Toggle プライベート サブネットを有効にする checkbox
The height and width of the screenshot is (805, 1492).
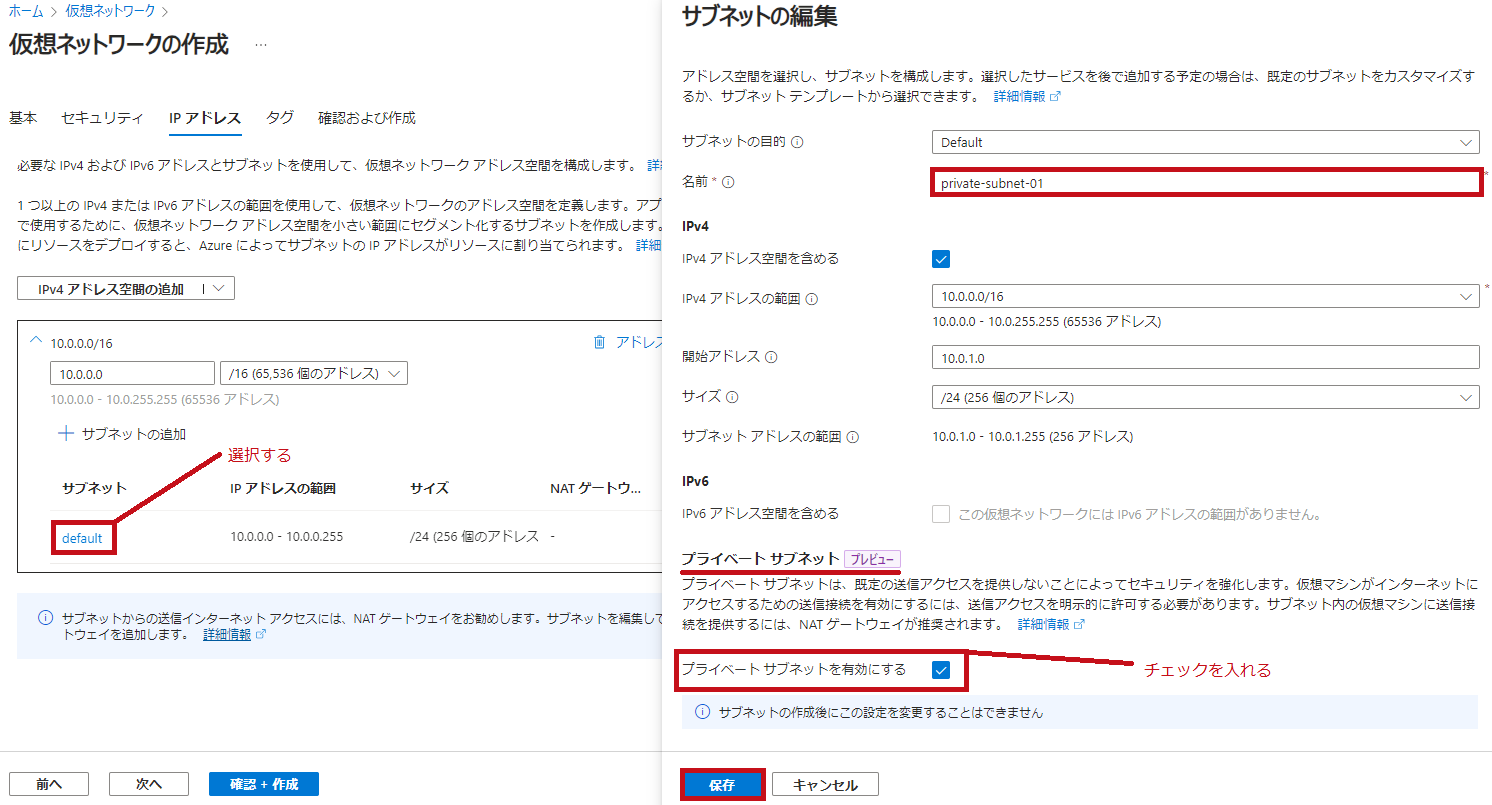[941, 670]
